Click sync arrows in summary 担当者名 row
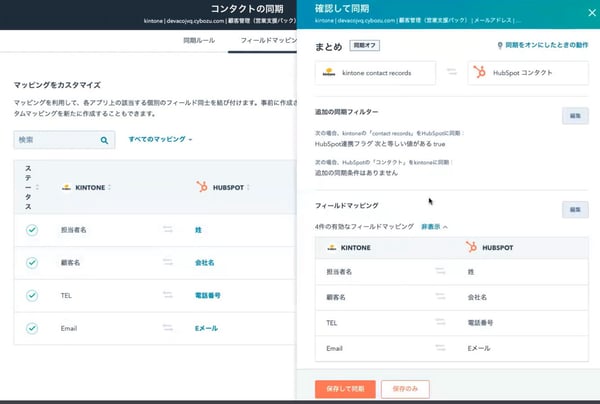600x404 pixels. click(440, 271)
